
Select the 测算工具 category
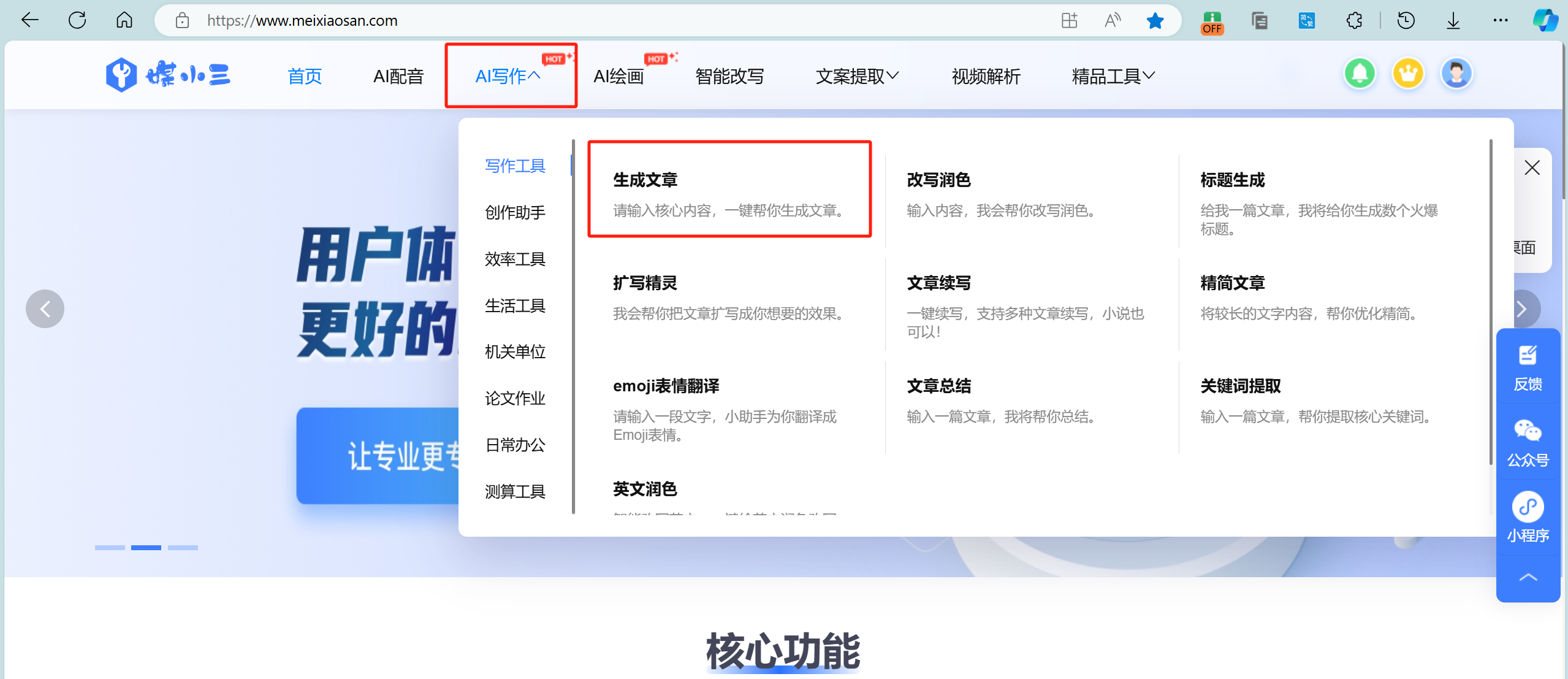point(515,491)
